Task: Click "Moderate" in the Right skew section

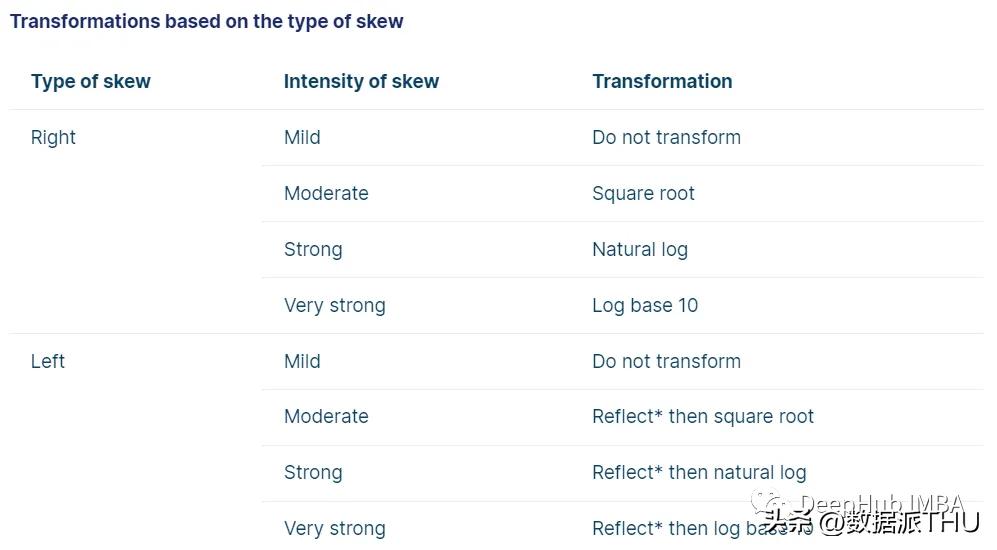Action: click(326, 194)
